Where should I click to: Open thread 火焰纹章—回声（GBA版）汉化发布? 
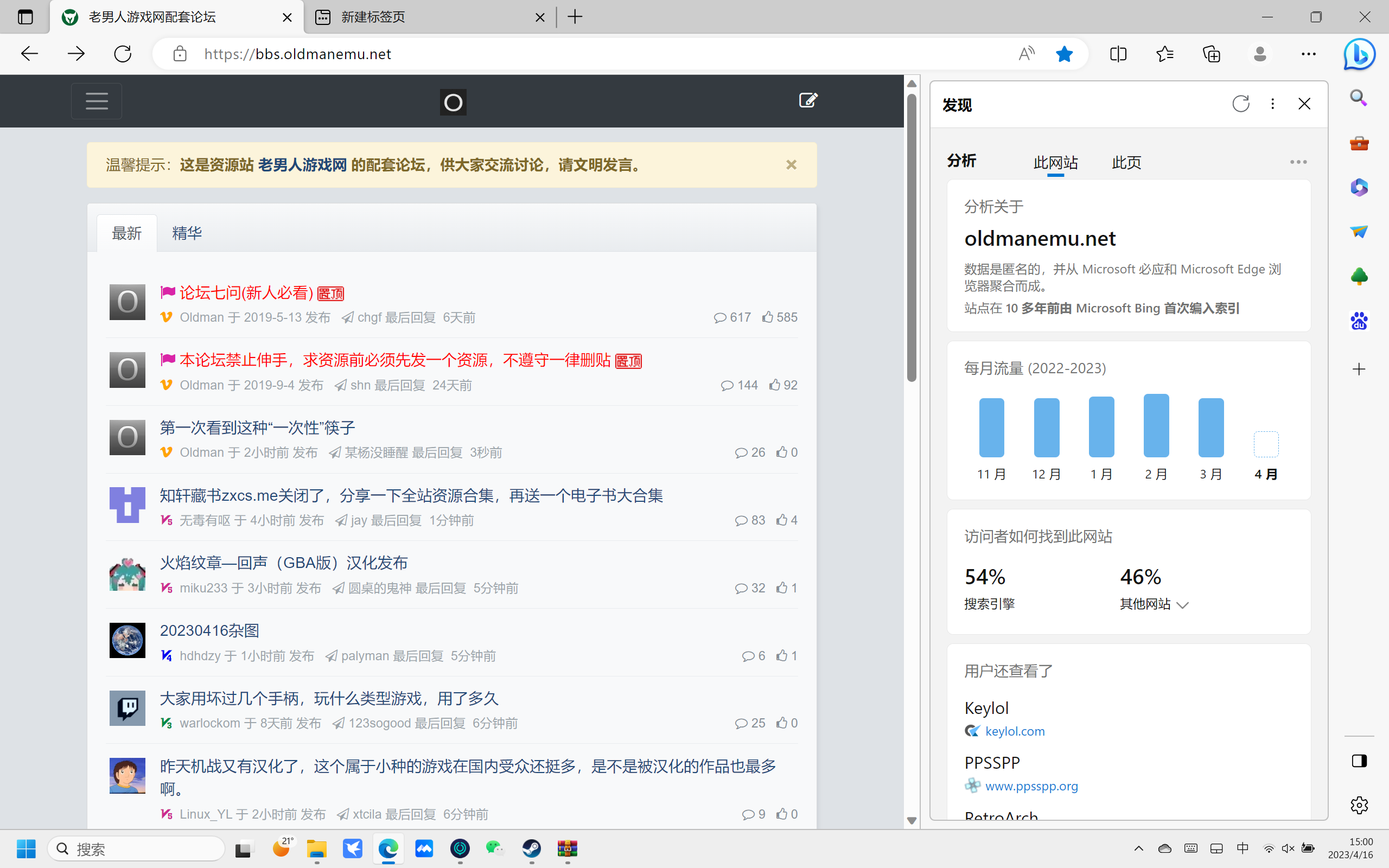tap(284, 563)
